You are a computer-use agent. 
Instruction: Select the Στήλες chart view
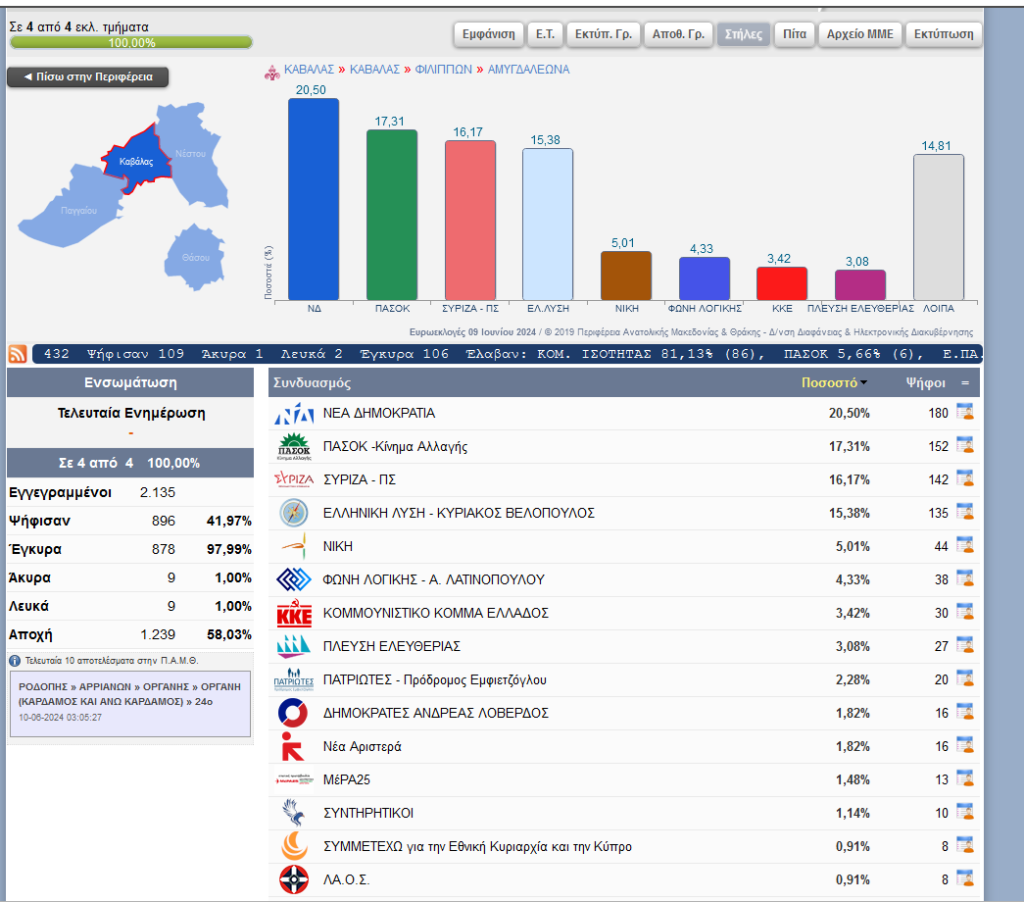[743, 34]
